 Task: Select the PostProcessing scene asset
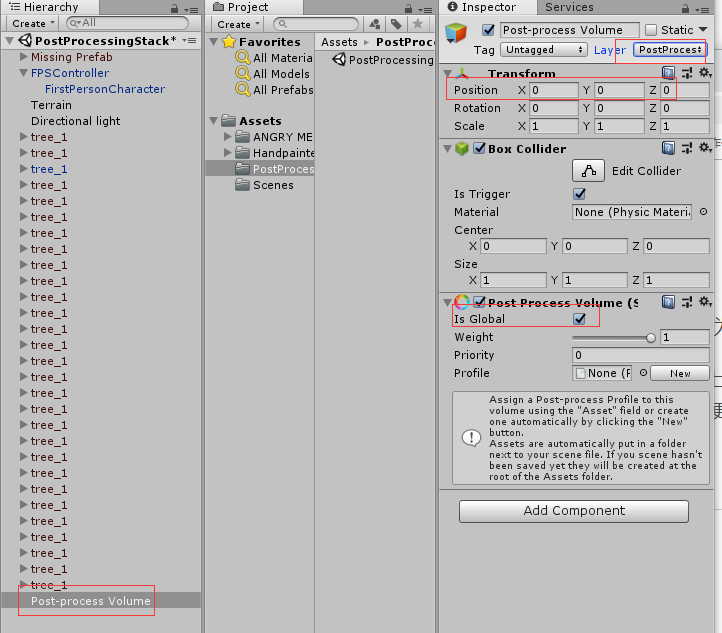click(383, 60)
